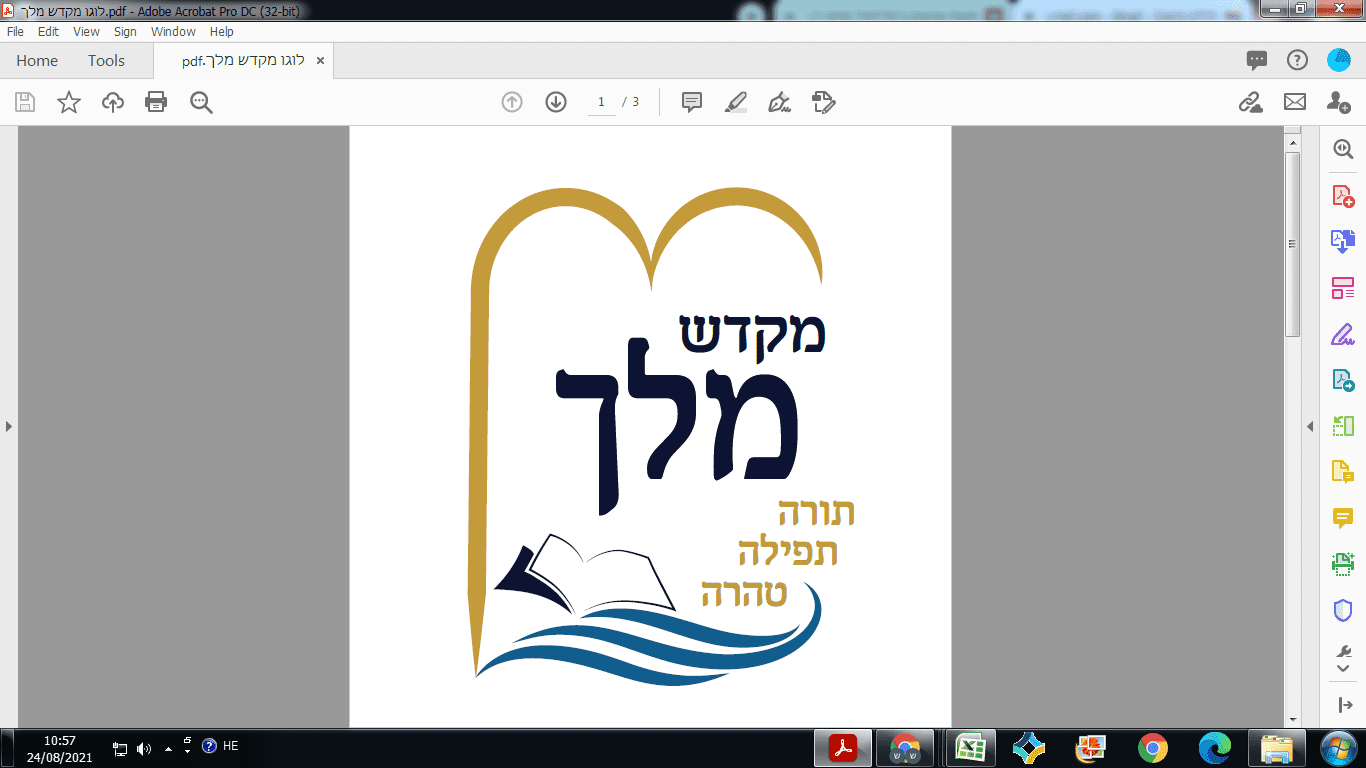Open Windows Explorer folder in taskbar

[1277, 748]
